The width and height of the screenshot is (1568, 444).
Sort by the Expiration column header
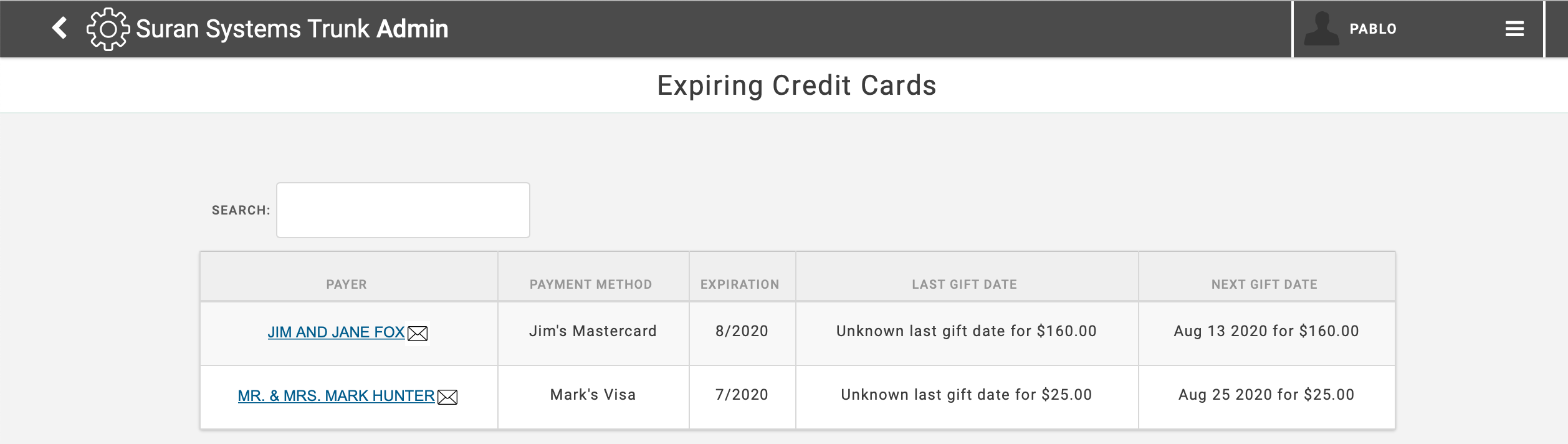tap(740, 284)
